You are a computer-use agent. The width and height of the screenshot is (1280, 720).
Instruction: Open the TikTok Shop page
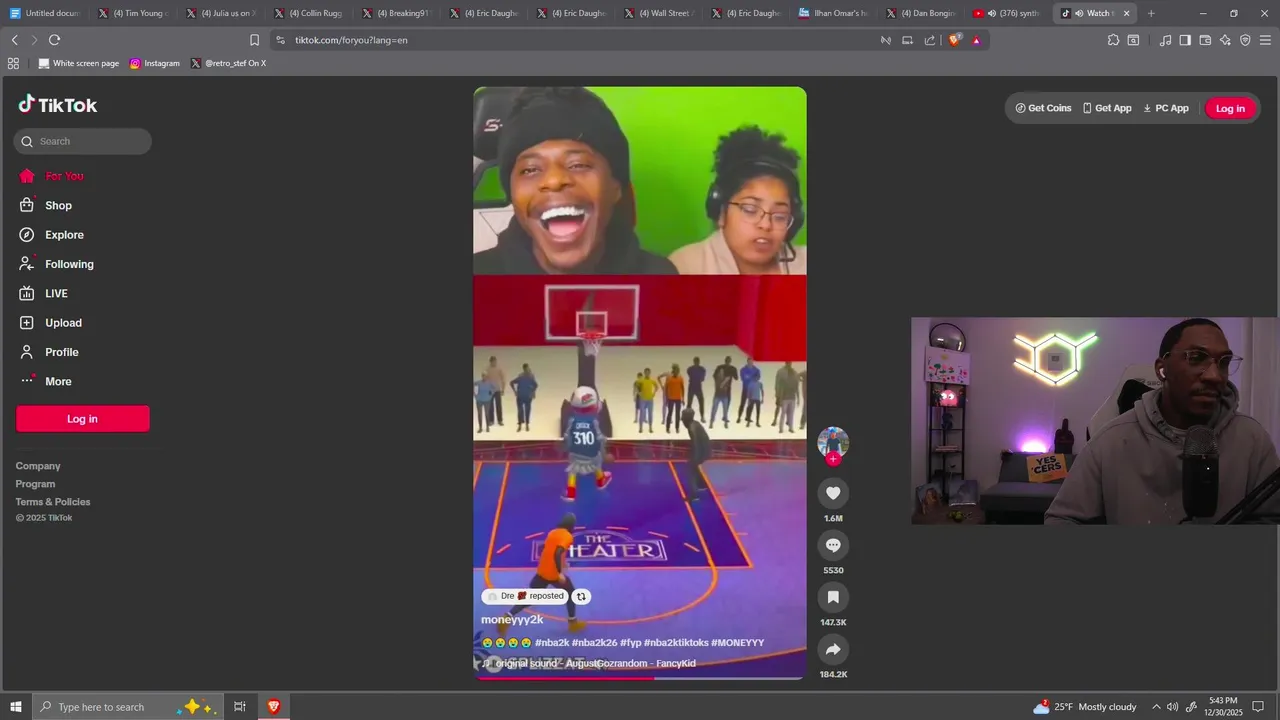click(x=46, y=205)
